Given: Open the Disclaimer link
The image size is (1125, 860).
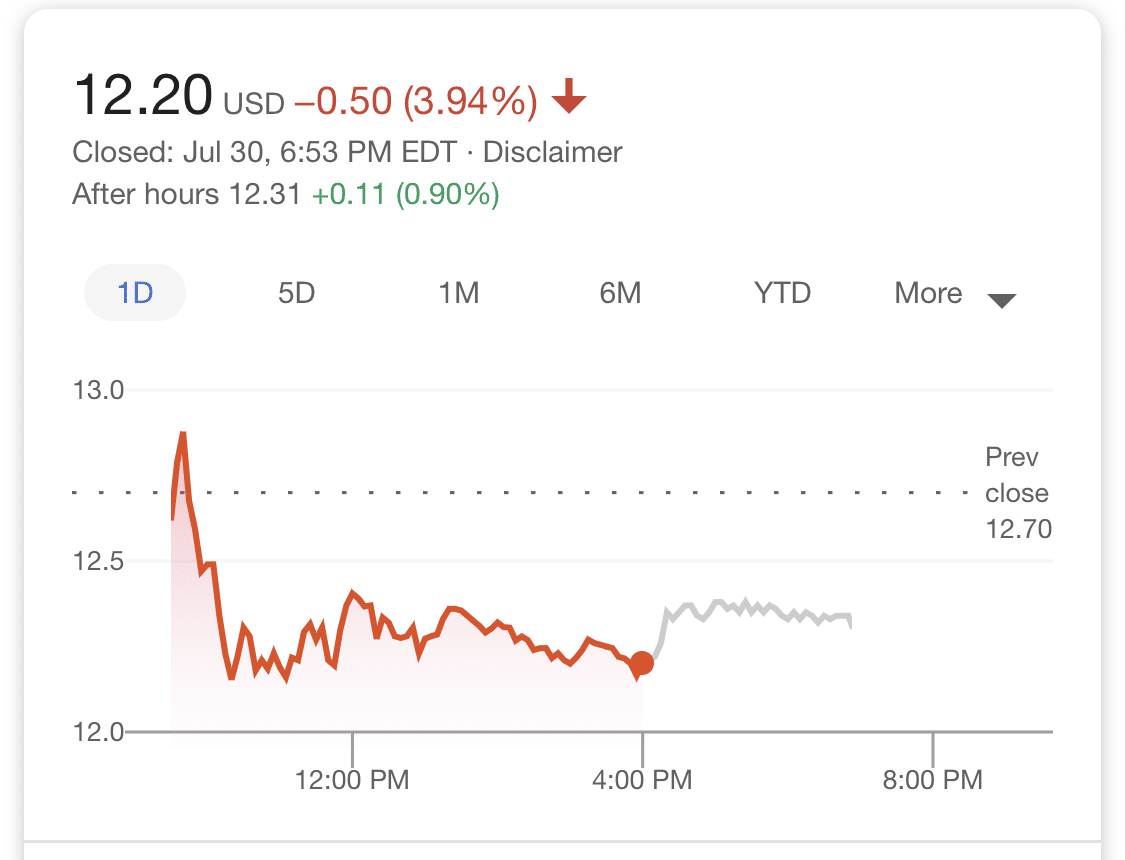Looking at the screenshot, I should [x=552, y=151].
